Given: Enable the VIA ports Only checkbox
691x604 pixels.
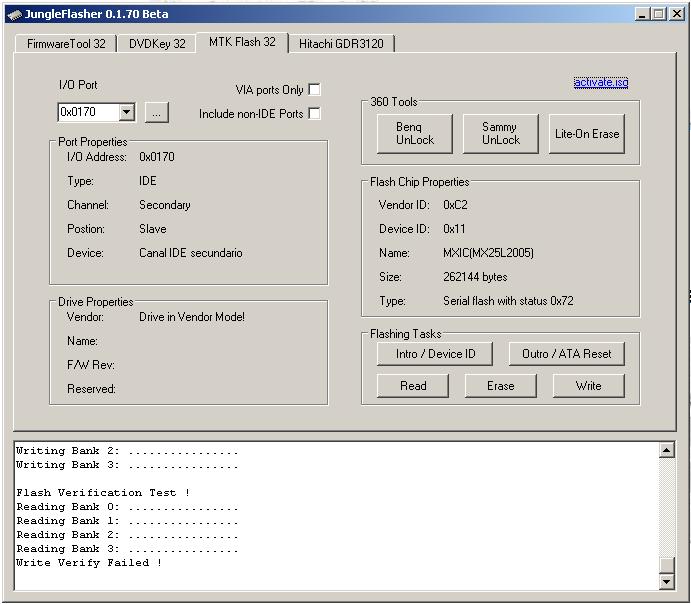Looking at the screenshot, I should [x=314, y=89].
